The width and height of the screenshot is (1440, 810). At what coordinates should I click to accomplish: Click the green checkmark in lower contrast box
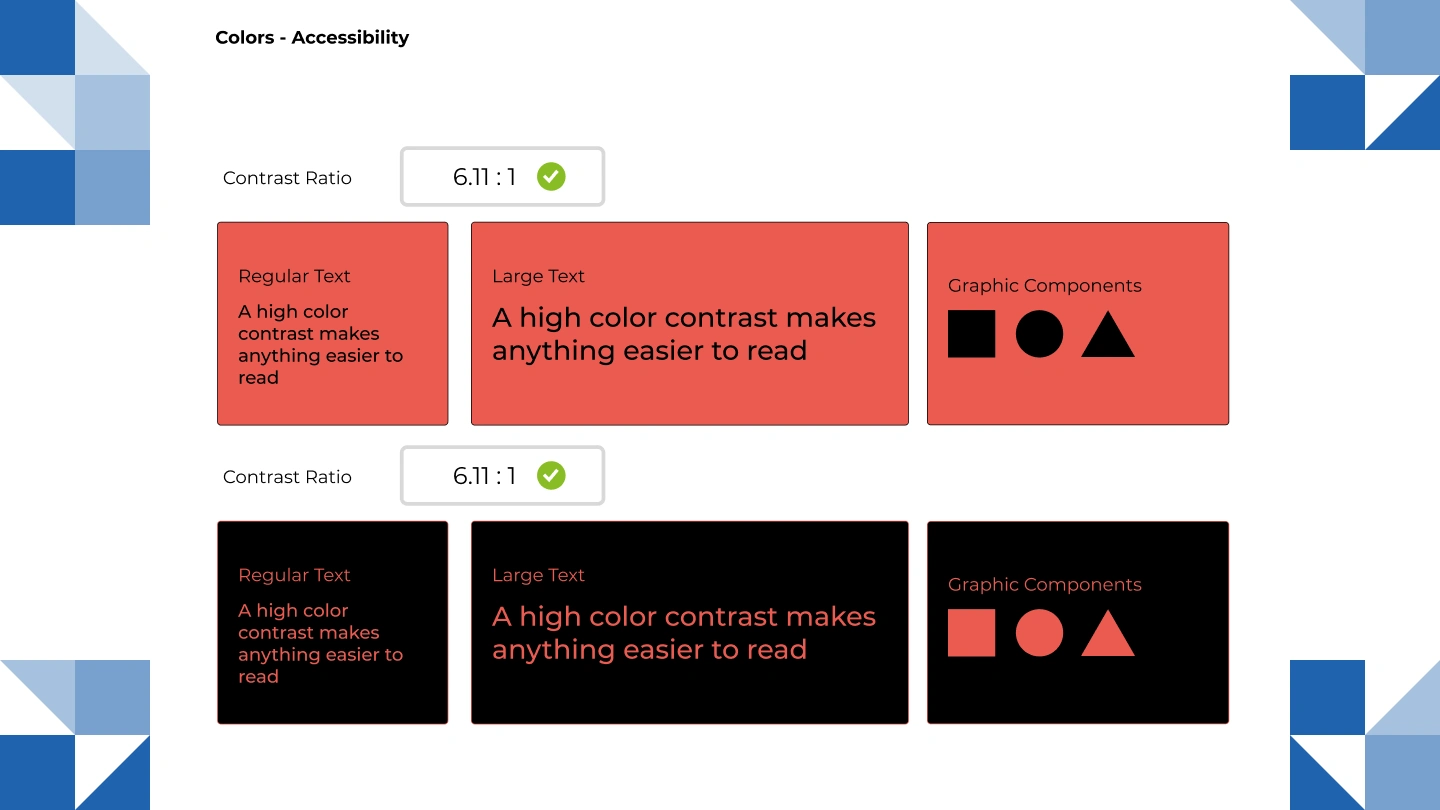click(551, 476)
